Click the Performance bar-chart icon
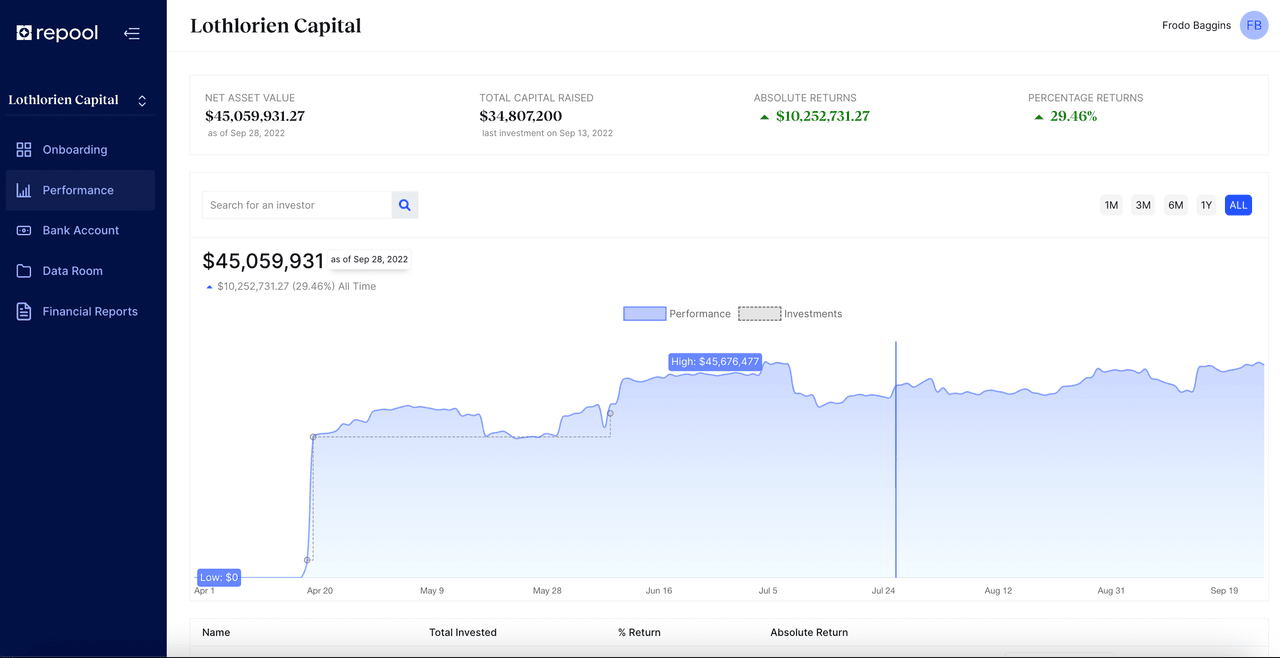This screenshot has width=1280, height=658. [24, 190]
